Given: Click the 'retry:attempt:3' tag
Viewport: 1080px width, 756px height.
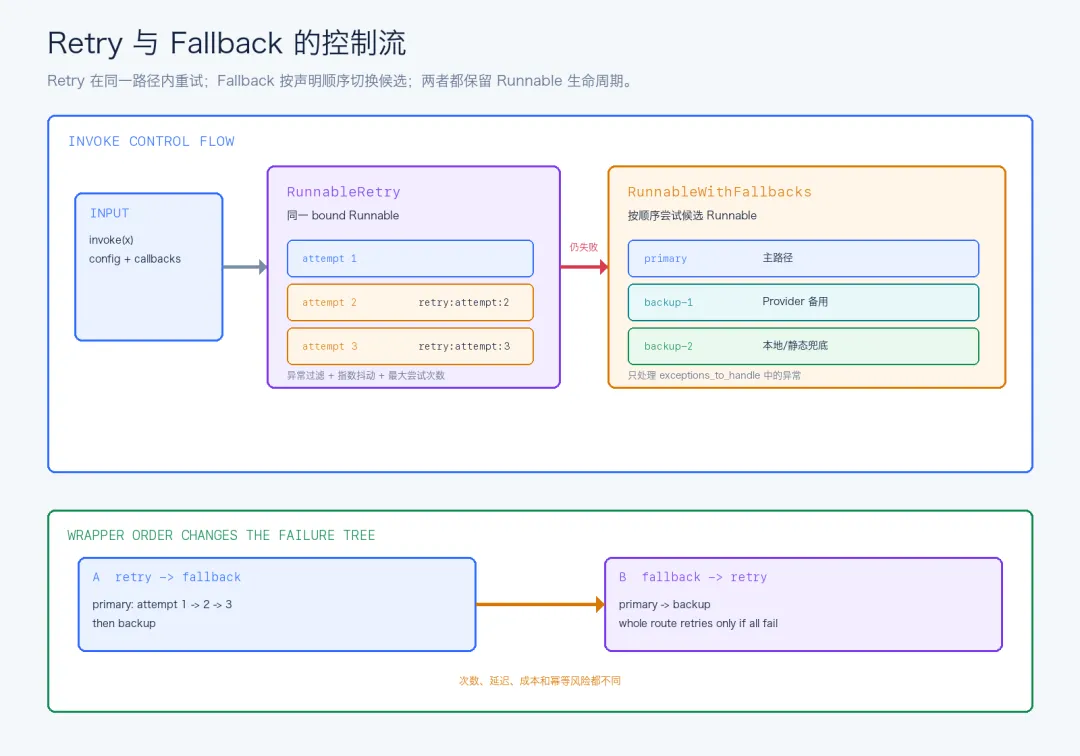Looking at the screenshot, I should pyautogui.click(x=464, y=346).
